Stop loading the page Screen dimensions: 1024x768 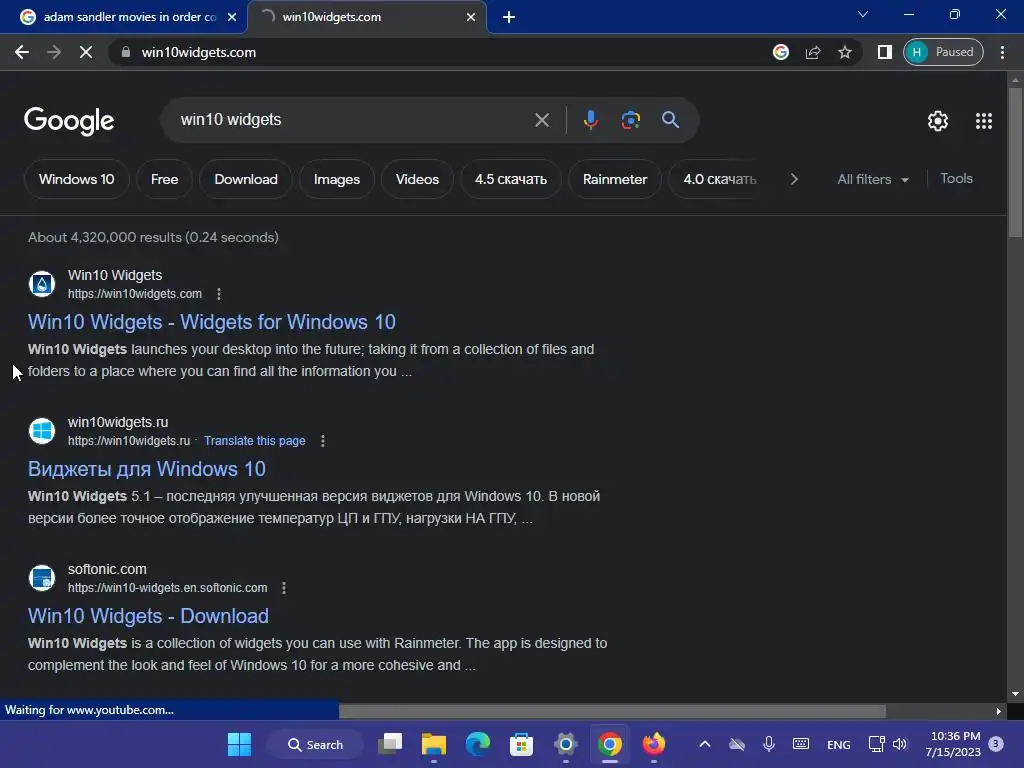click(86, 52)
